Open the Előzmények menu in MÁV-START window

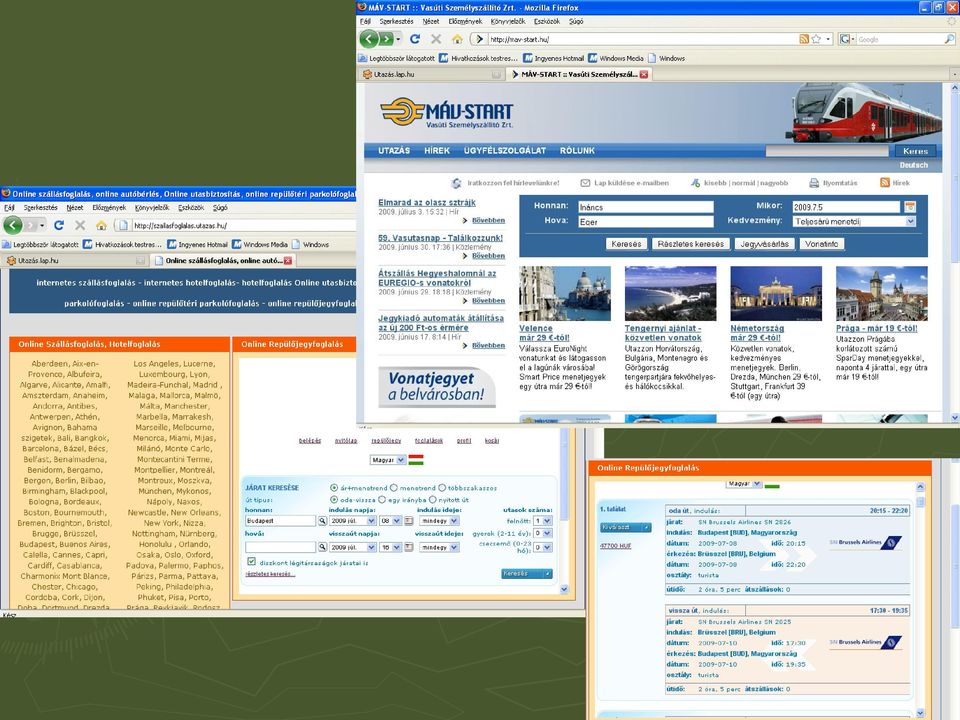click(x=465, y=21)
